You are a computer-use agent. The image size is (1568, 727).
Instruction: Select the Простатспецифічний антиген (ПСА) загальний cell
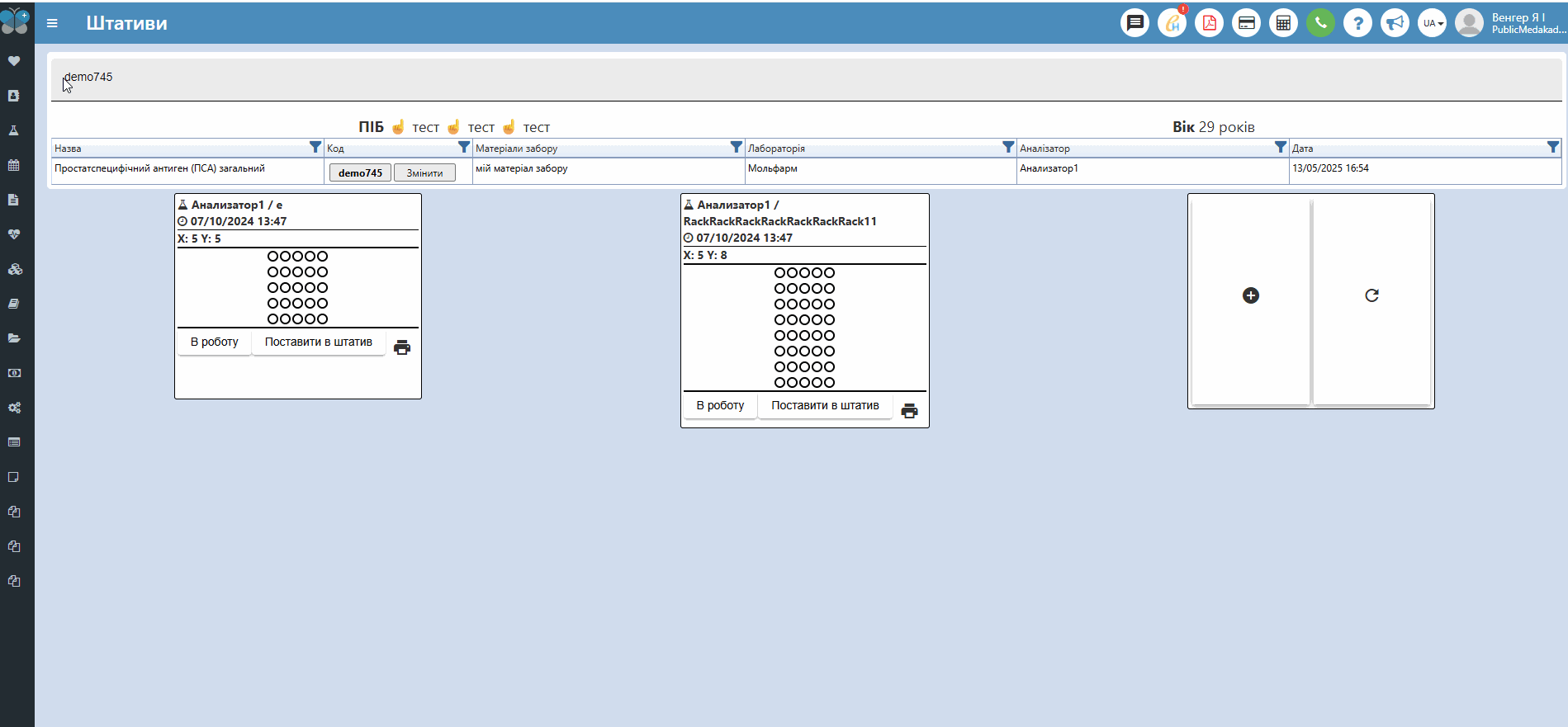(x=187, y=171)
